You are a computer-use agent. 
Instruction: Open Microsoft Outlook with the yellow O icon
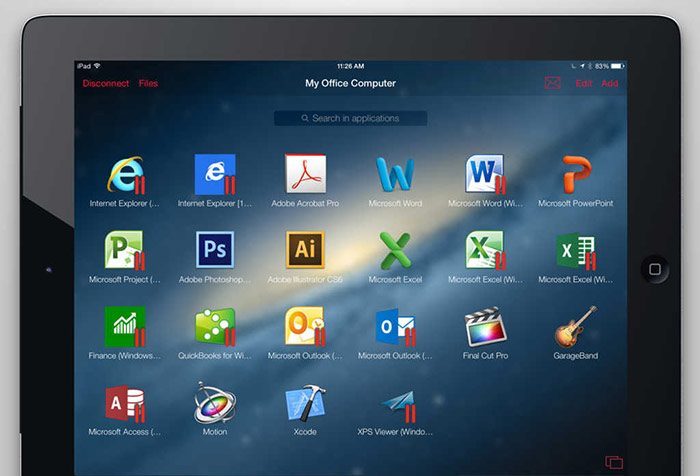coord(305,326)
